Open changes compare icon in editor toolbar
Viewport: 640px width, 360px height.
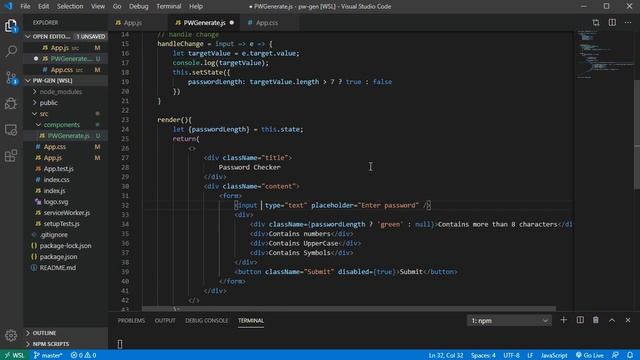[x=596, y=22]
